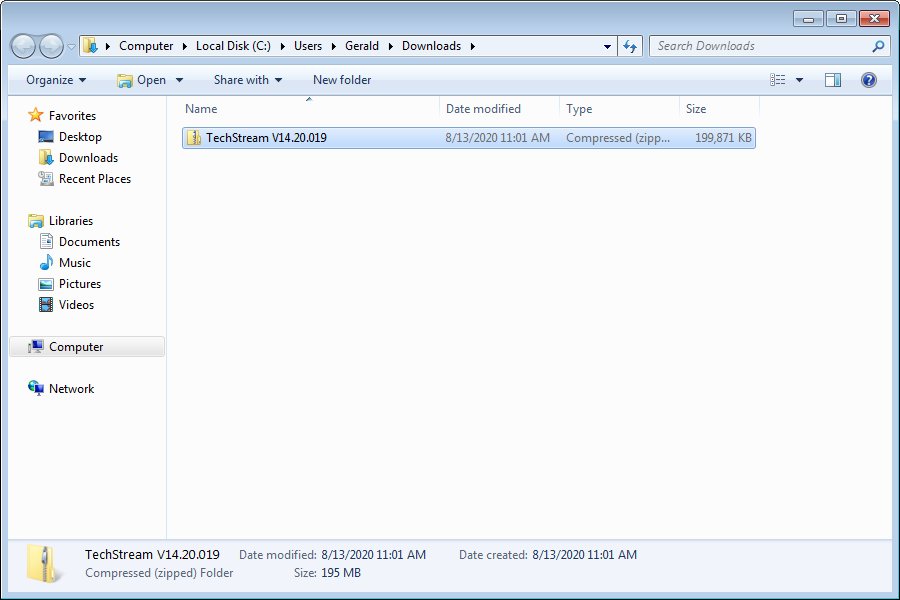The image size is (900, 600).
Task: Expand the arrow after Users in breadcrumb
Action: (333, 46)
